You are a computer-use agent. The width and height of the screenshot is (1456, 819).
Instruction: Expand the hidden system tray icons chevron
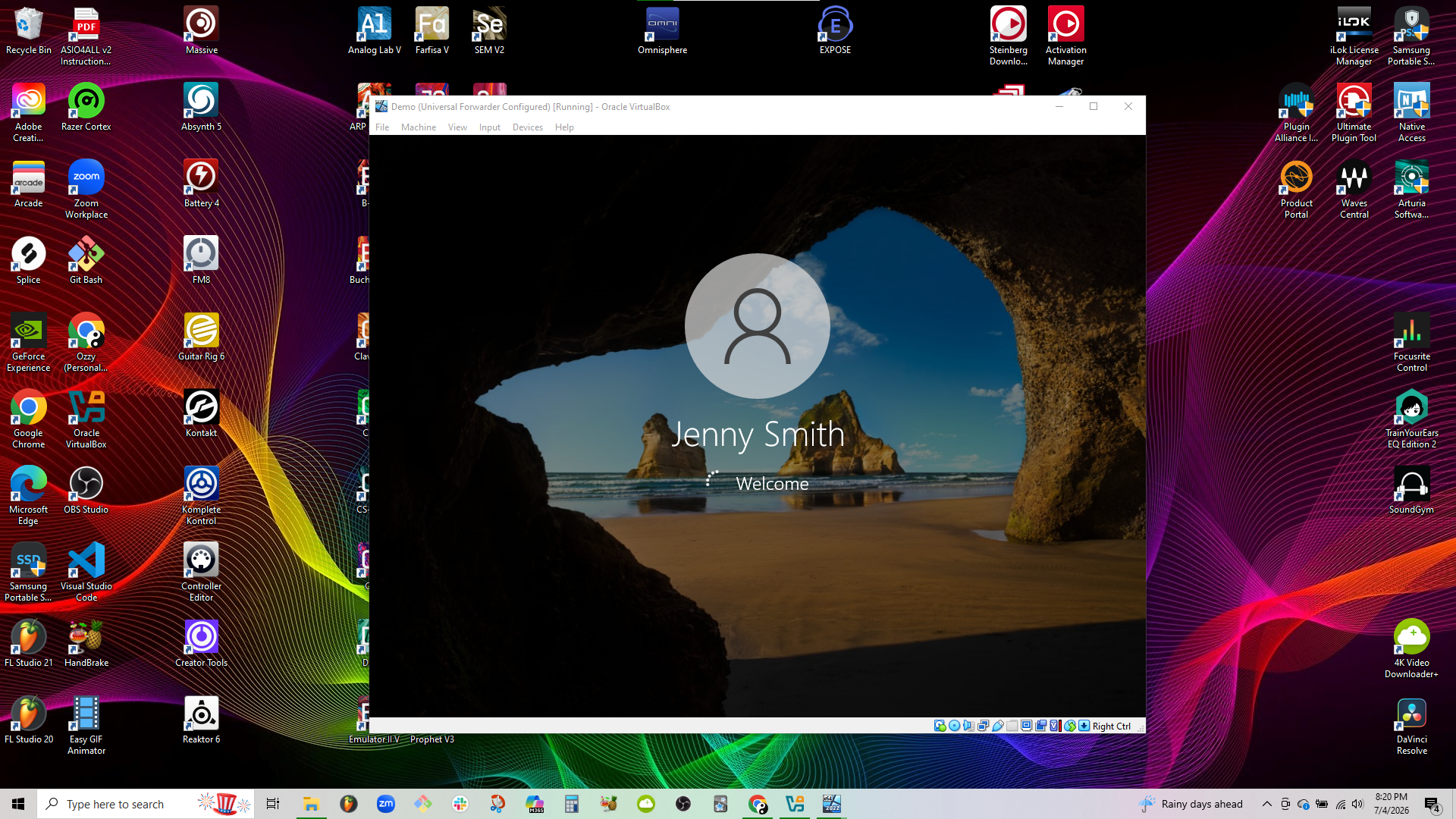[1267, 804]
